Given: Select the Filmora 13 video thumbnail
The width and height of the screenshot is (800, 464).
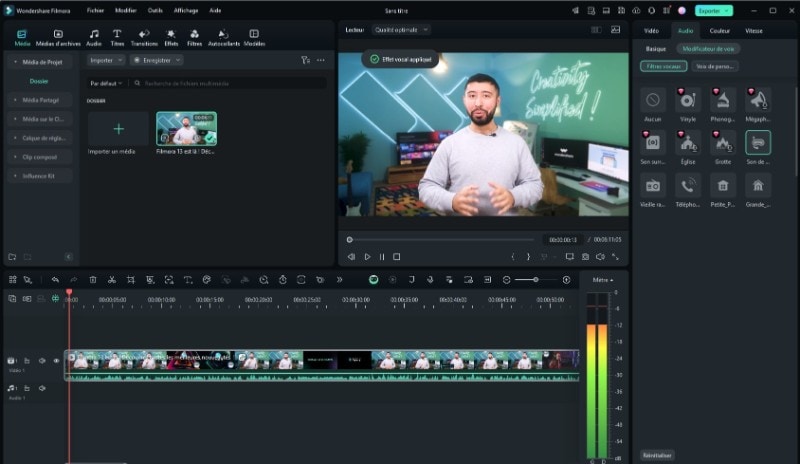Looking at the screenshot, I should (186, 129).
